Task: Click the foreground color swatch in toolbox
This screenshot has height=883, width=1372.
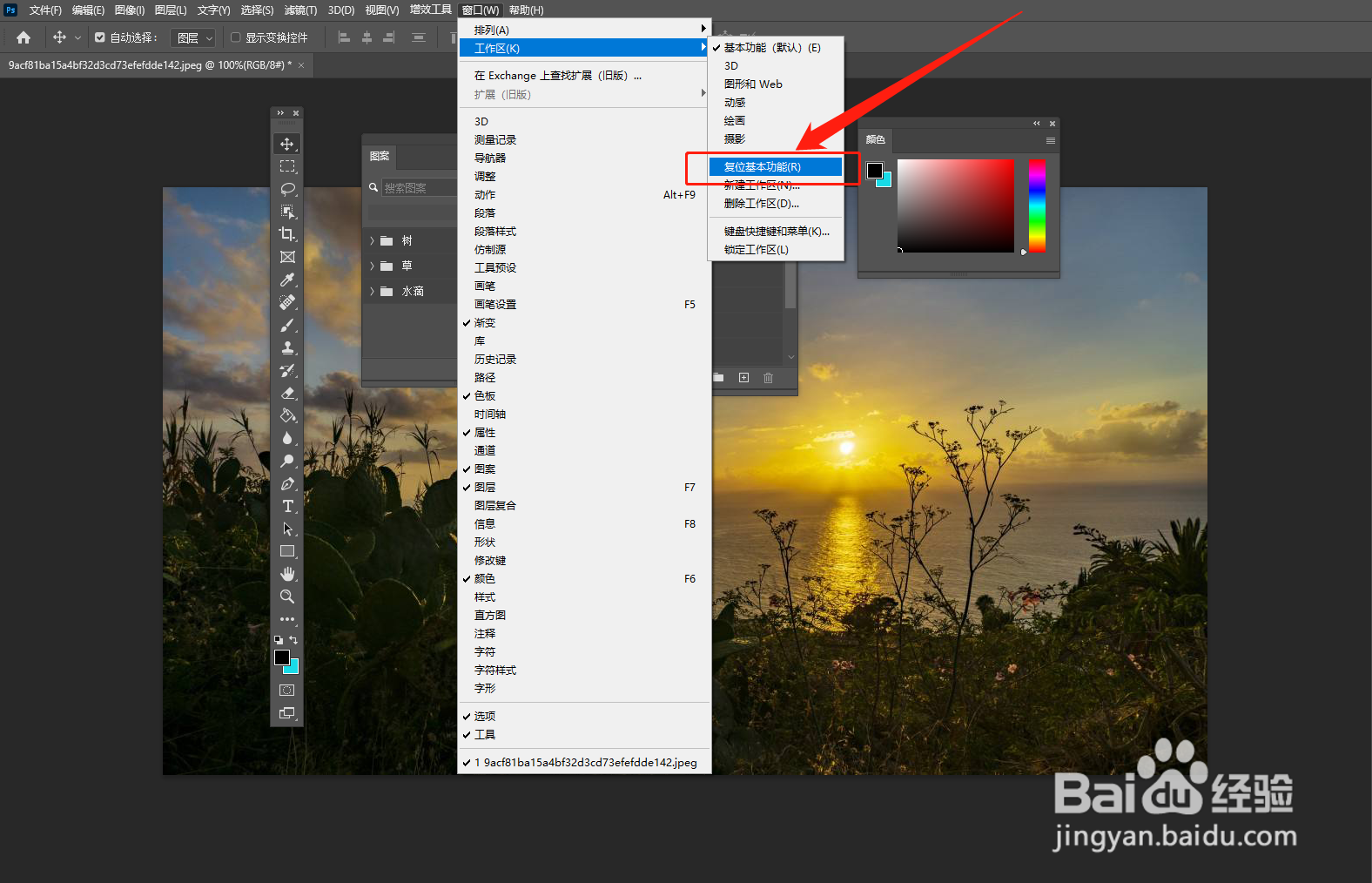Action: tap(282, 657)
